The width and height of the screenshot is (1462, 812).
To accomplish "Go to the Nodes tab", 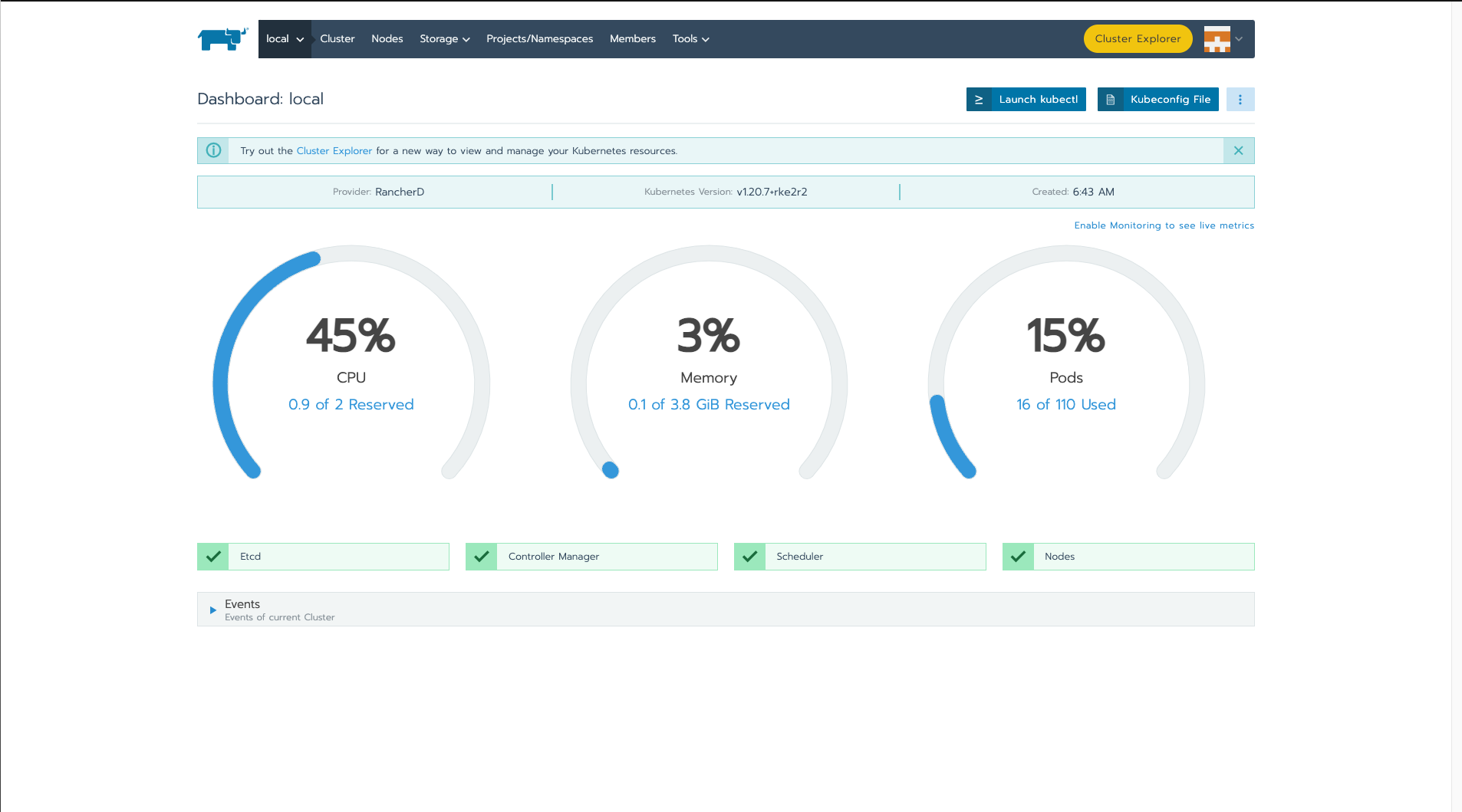I will coord(387,39).
